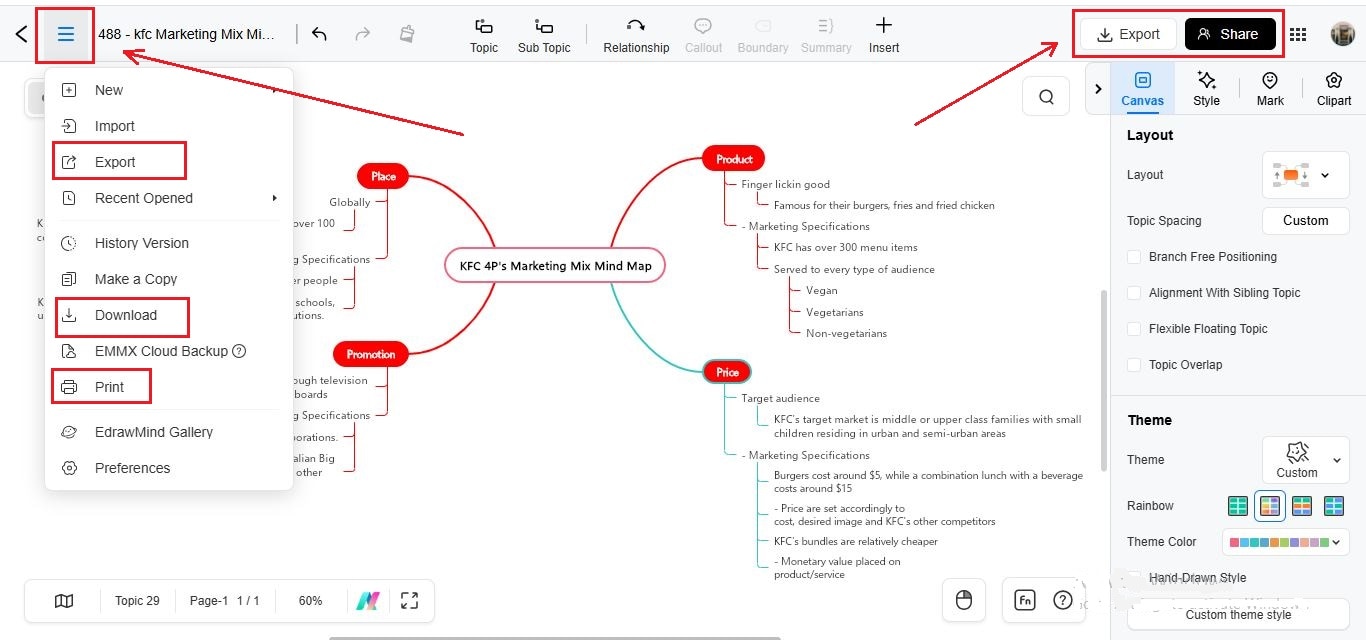Click the colorful AI logo icon
Screen dimensions: 1366x640
[368, 601]
